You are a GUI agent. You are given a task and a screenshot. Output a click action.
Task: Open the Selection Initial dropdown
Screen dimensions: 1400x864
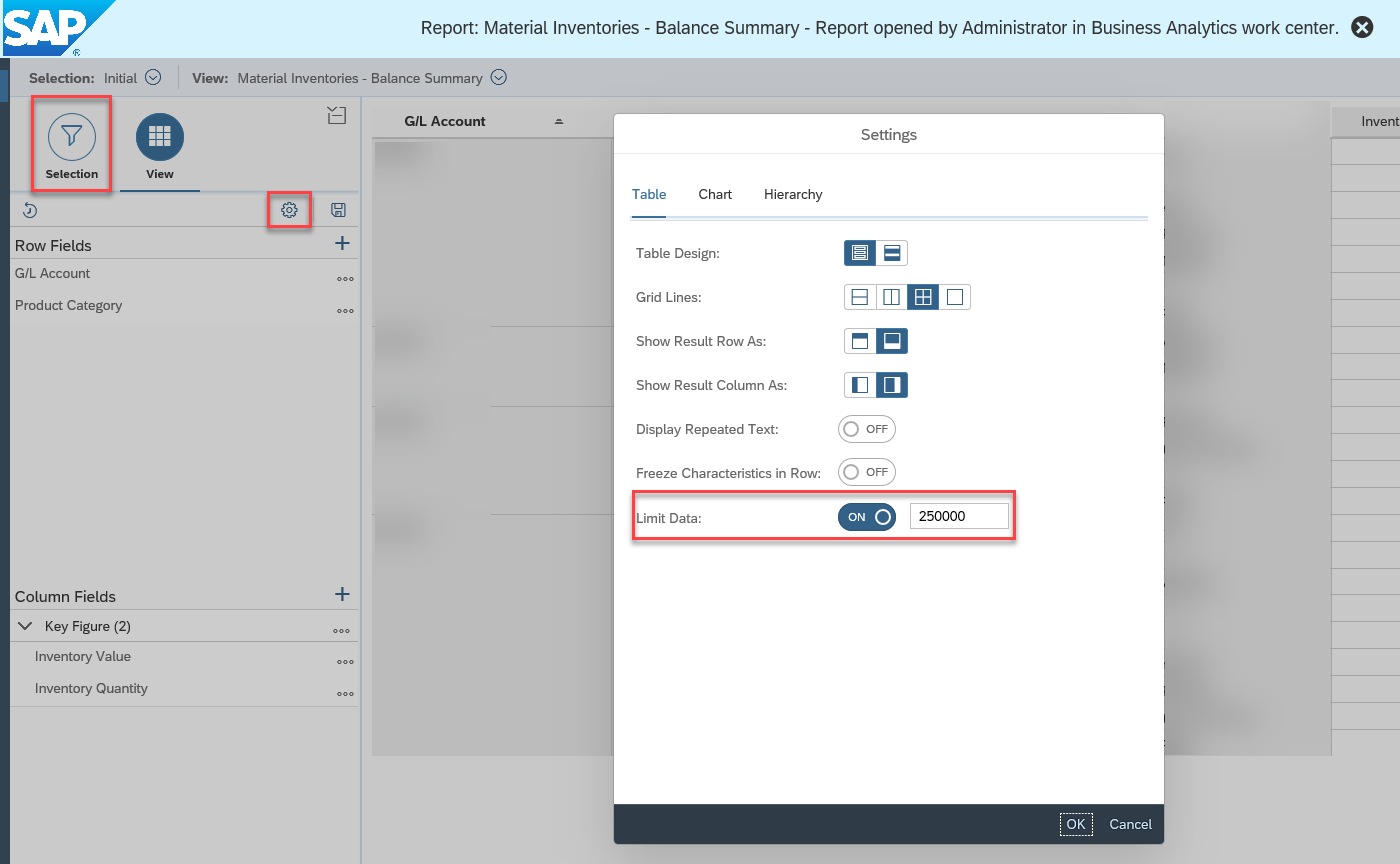point(153,77)
